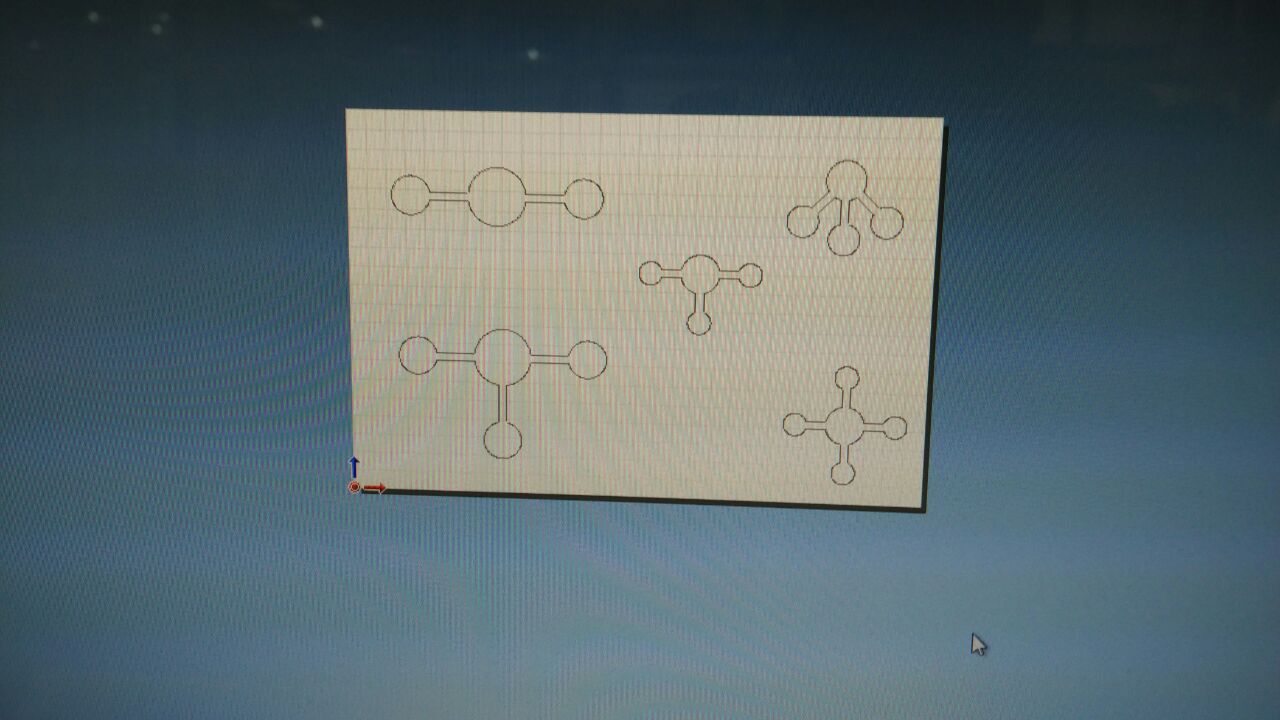Select large center circle of bottom-left T-shape
Viewport: 1280px width, 720px height.
pos(502,357)
